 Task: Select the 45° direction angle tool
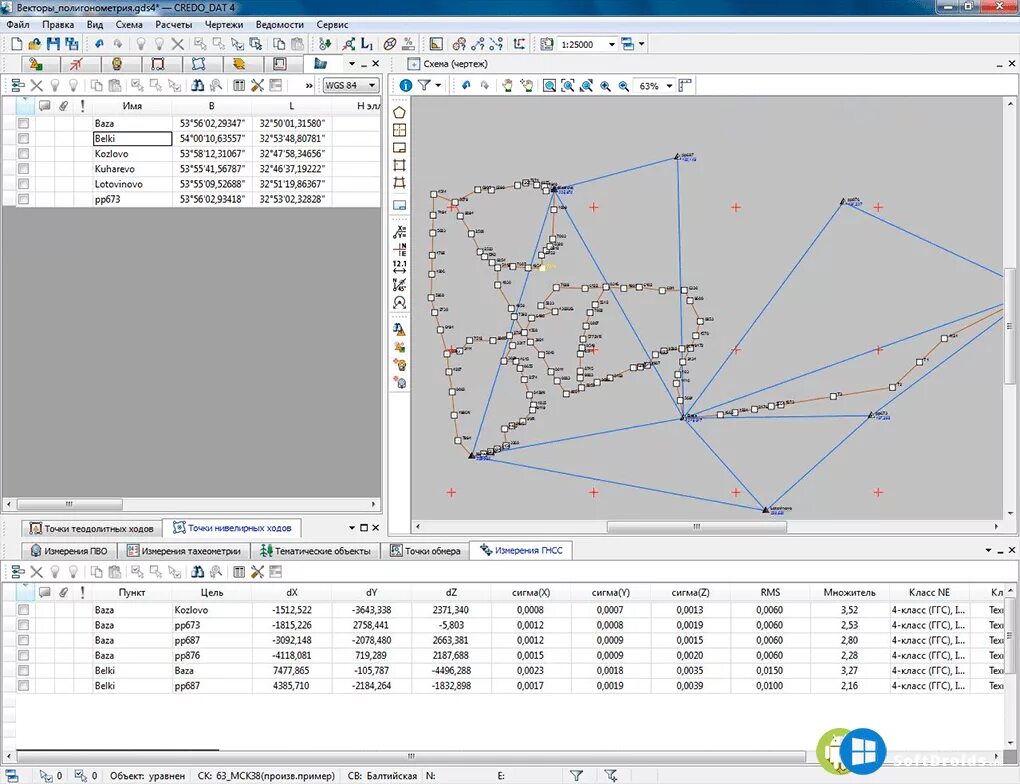pyautogui.click(x=399, y=284)
